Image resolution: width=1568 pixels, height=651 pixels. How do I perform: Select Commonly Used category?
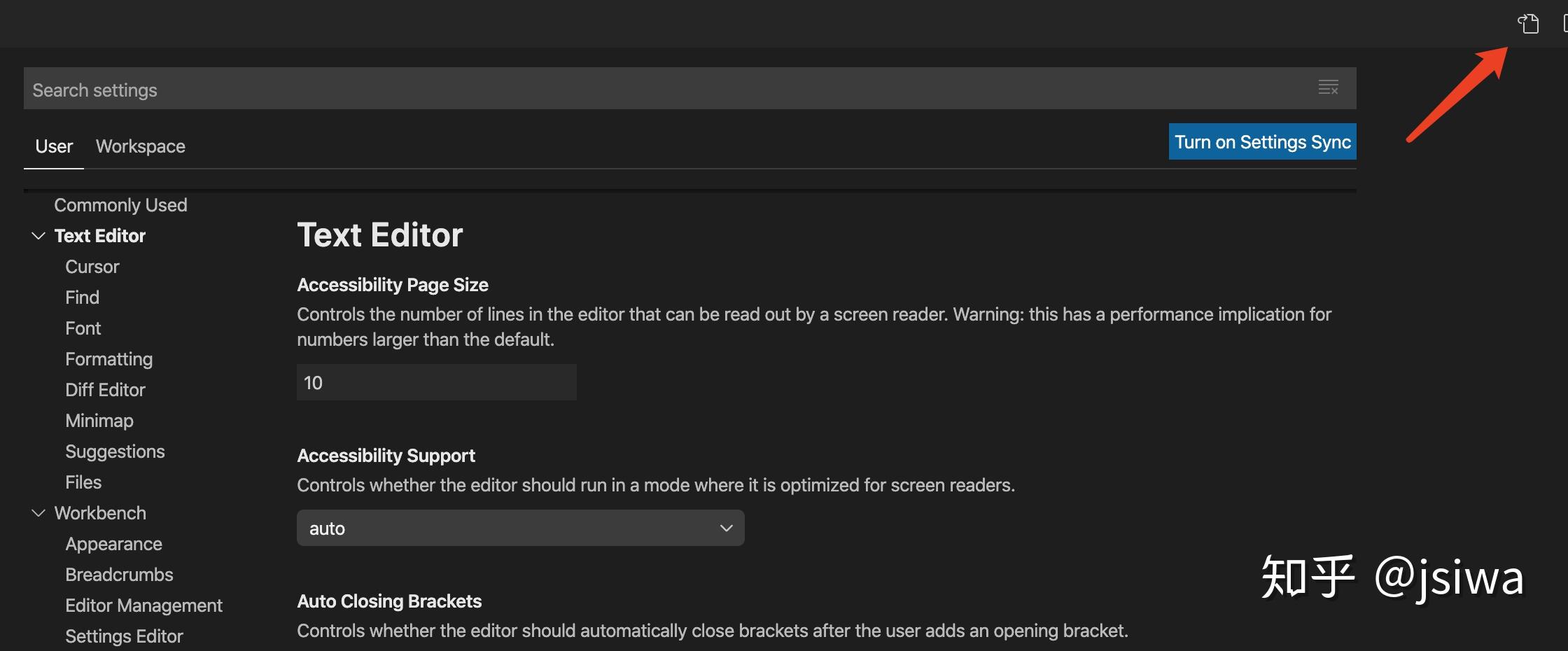pyautogui.click(x=120, y=204)
